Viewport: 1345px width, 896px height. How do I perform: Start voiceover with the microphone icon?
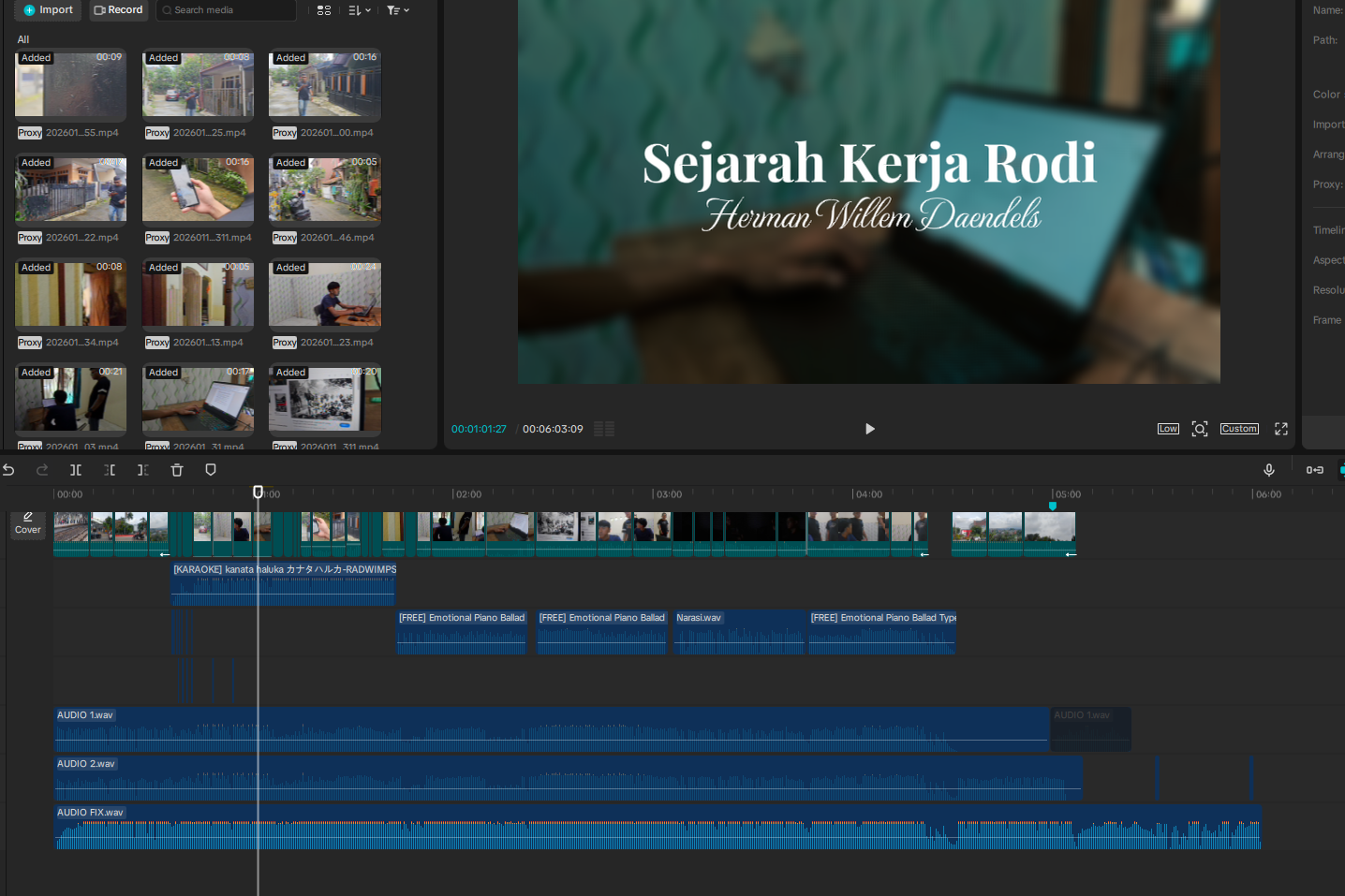pyautogui.click(x=1269, y=470)
